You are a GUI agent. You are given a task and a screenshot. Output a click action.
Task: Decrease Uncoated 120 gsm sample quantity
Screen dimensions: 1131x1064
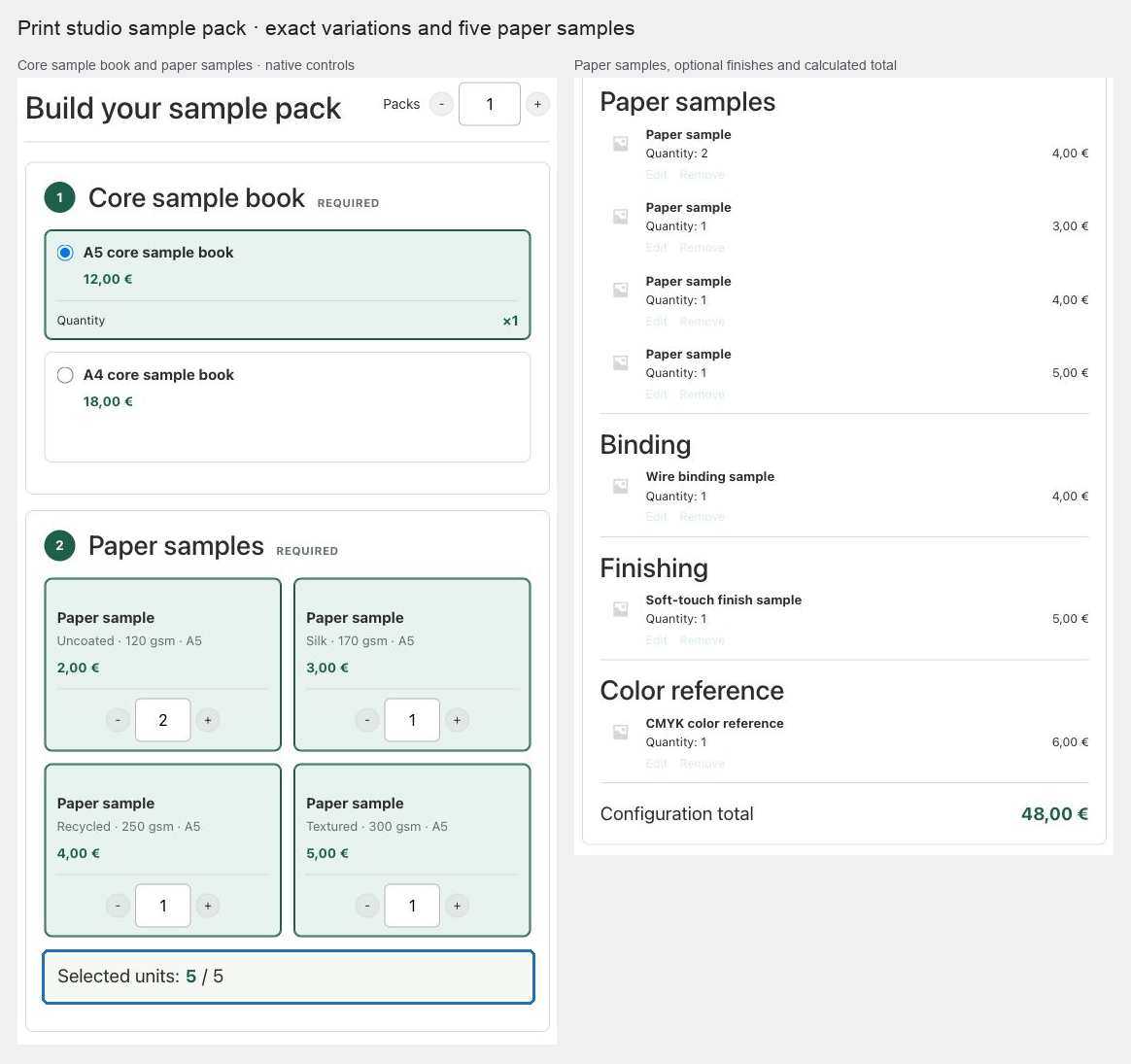tap(118, 720)
